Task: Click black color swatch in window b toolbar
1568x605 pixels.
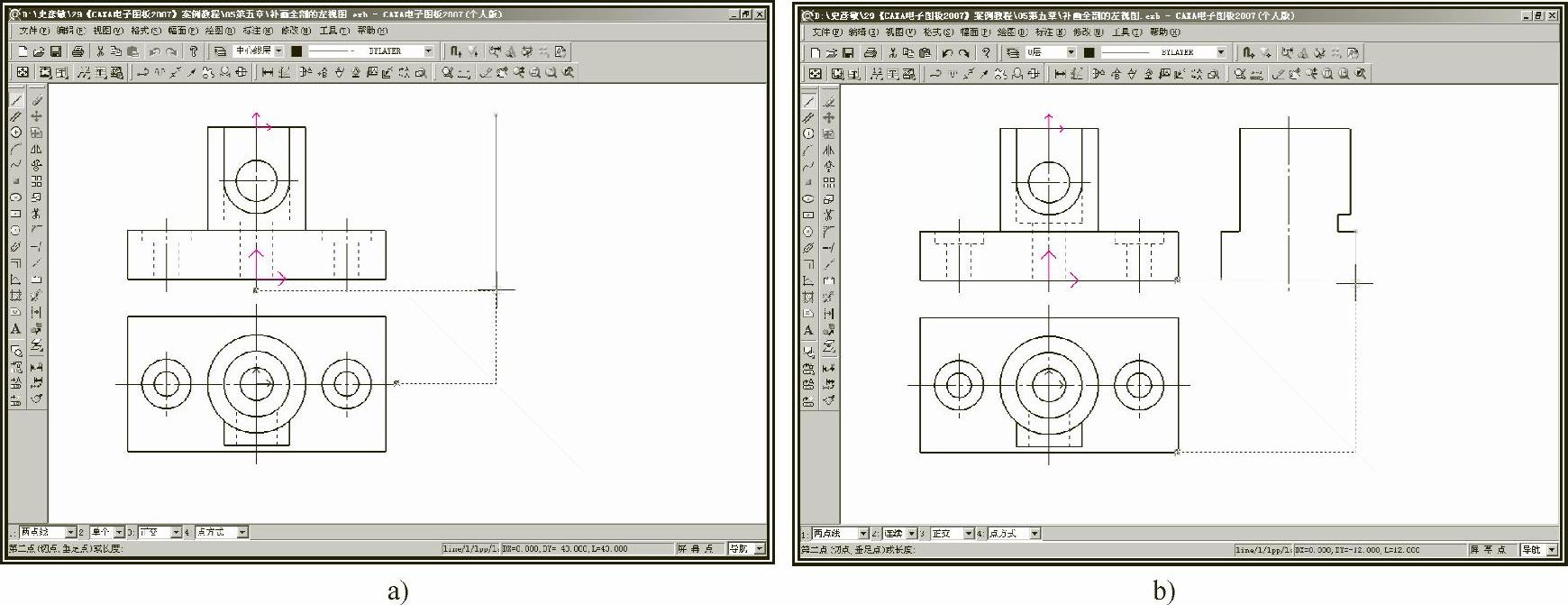Action: point(1089,52)
